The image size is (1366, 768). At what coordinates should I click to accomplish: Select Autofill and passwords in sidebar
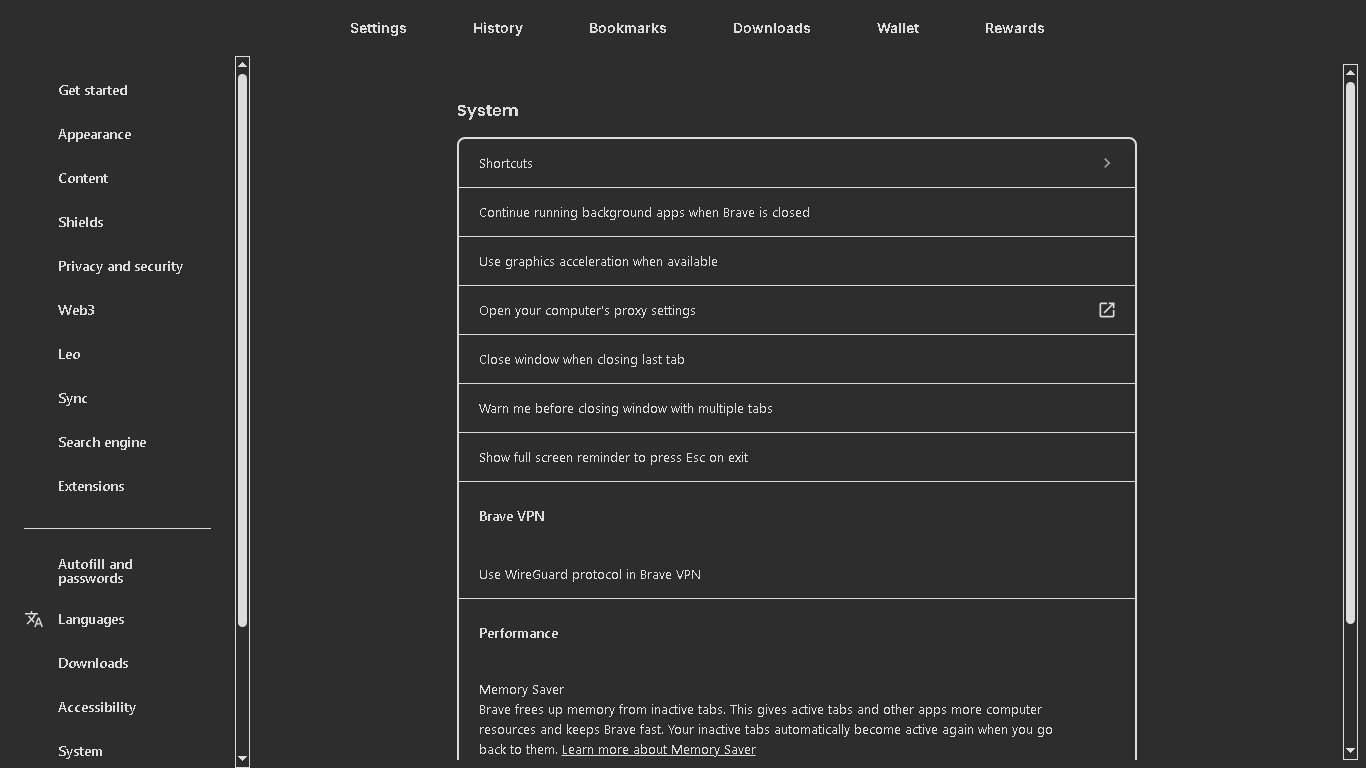coord(95,571)
